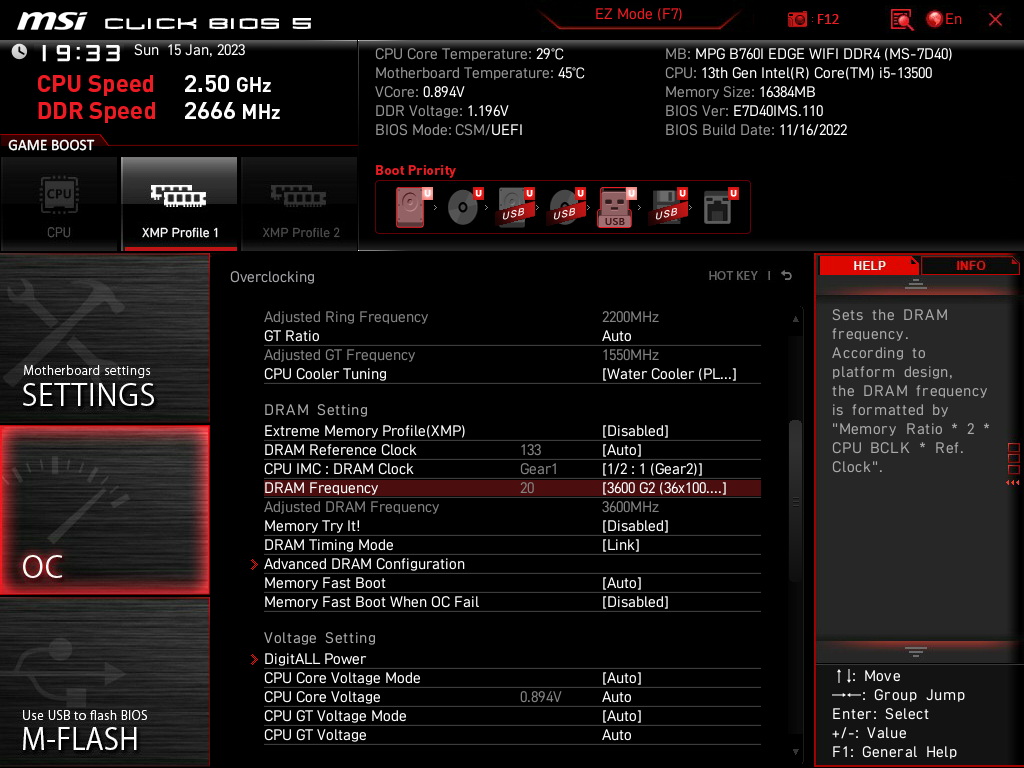Open M-FLASH to flash BIOS via USB
Image resolution: width=1024 pixels, height=768 pixels.
click(x=104, y=682)
